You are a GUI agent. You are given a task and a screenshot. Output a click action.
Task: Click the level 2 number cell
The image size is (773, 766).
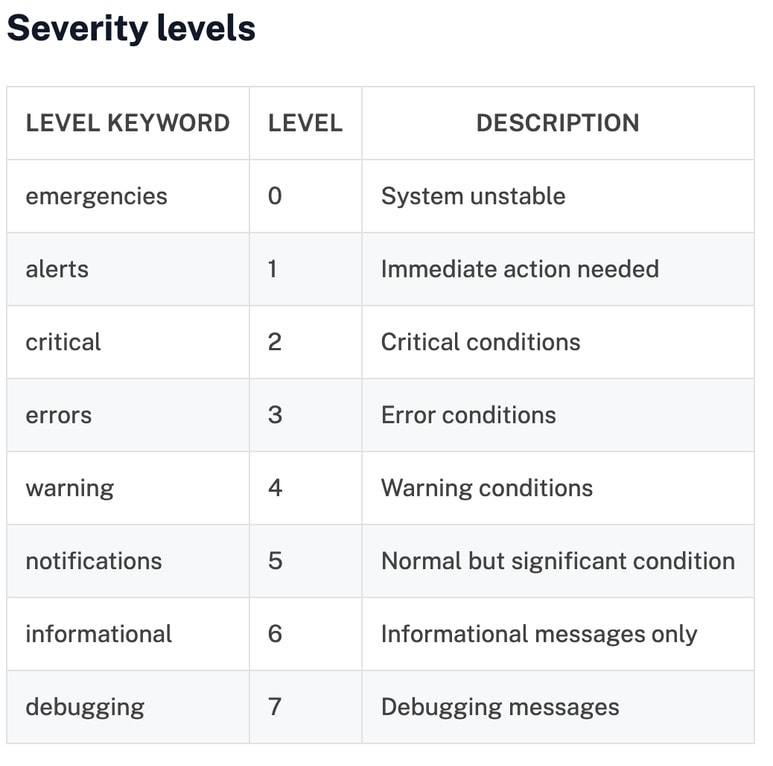click(275, 342)
